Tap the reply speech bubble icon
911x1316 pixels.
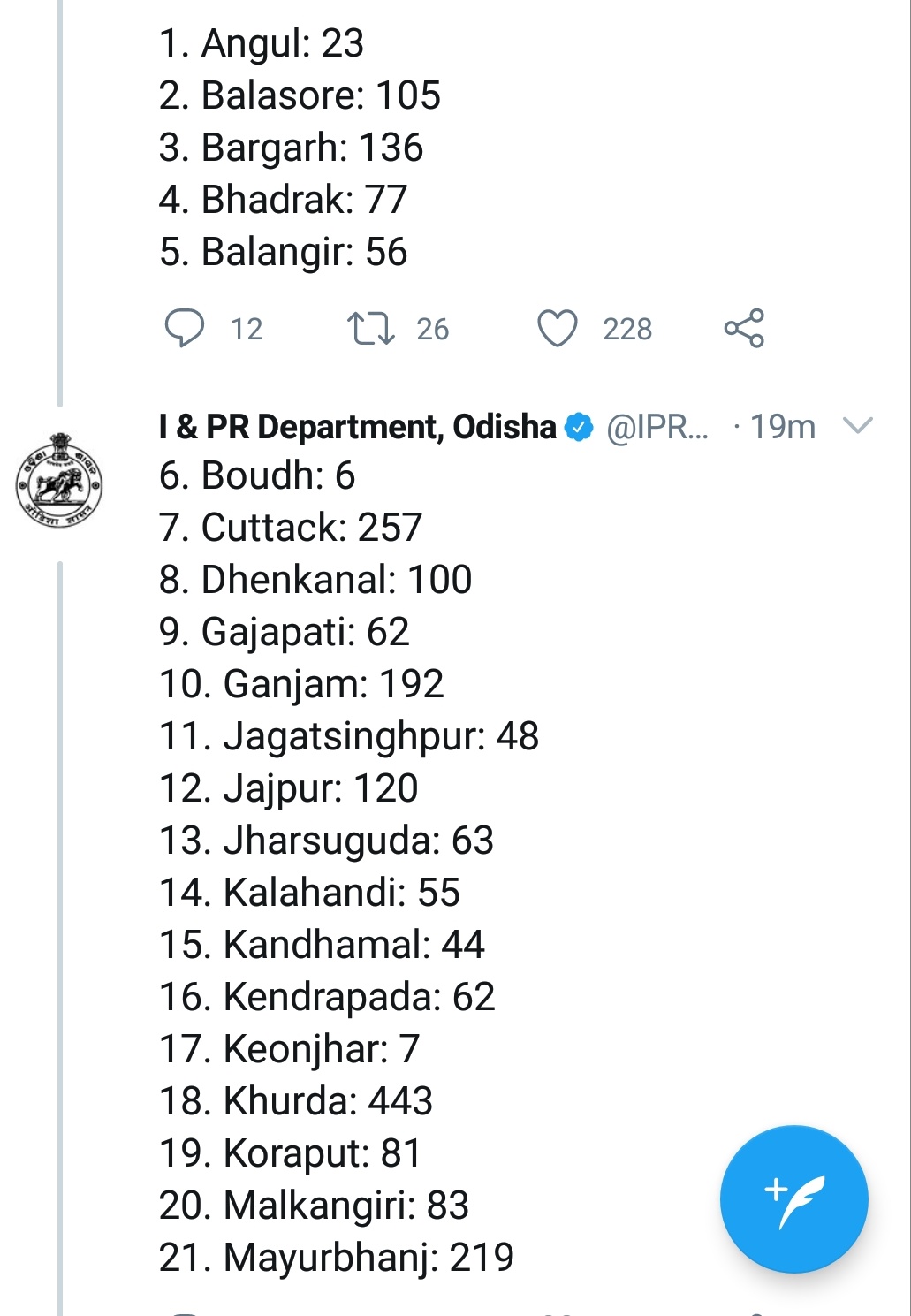[x=184, y=328]
